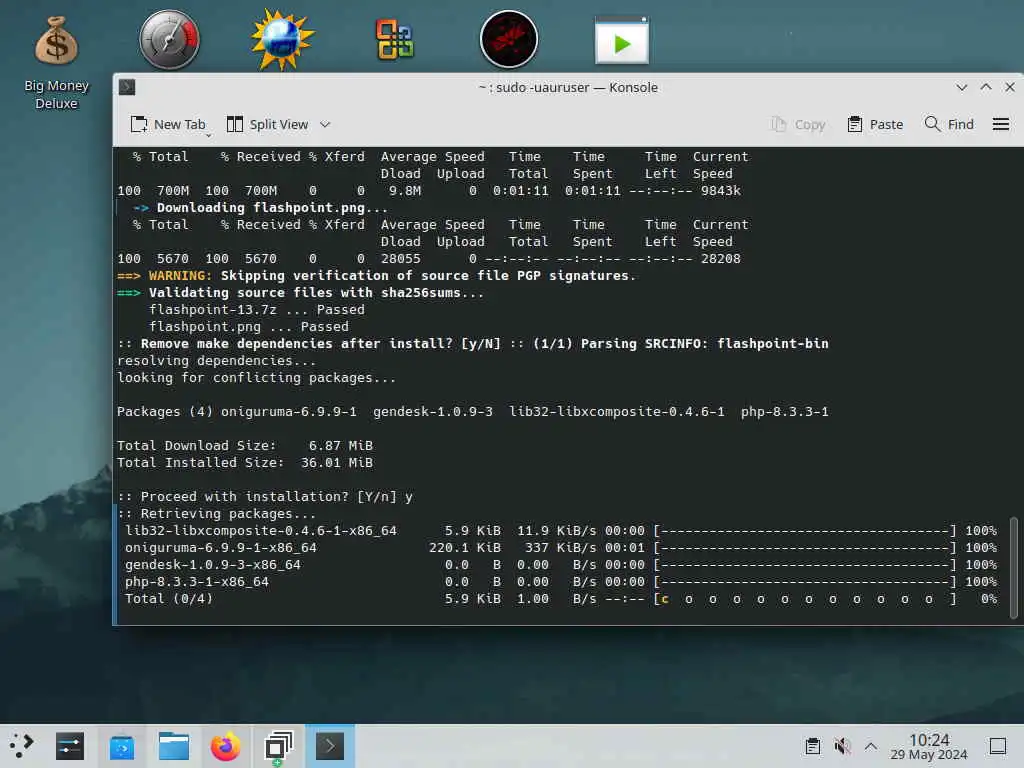This screenshot has height=768, width=1024.
Task: Open the clock showing 10:24
Action: (x=929, y=746)
